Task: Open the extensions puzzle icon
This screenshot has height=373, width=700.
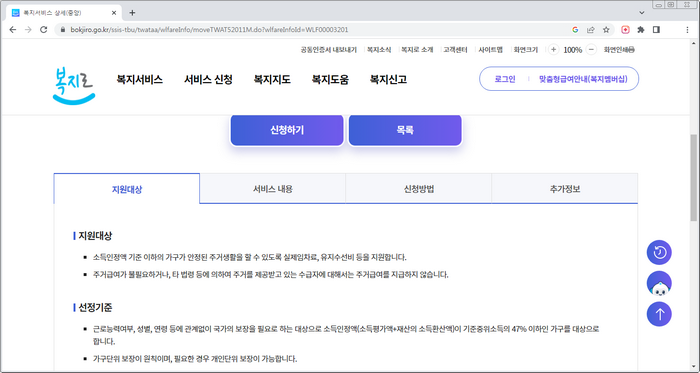Action: tap(641, 30)
